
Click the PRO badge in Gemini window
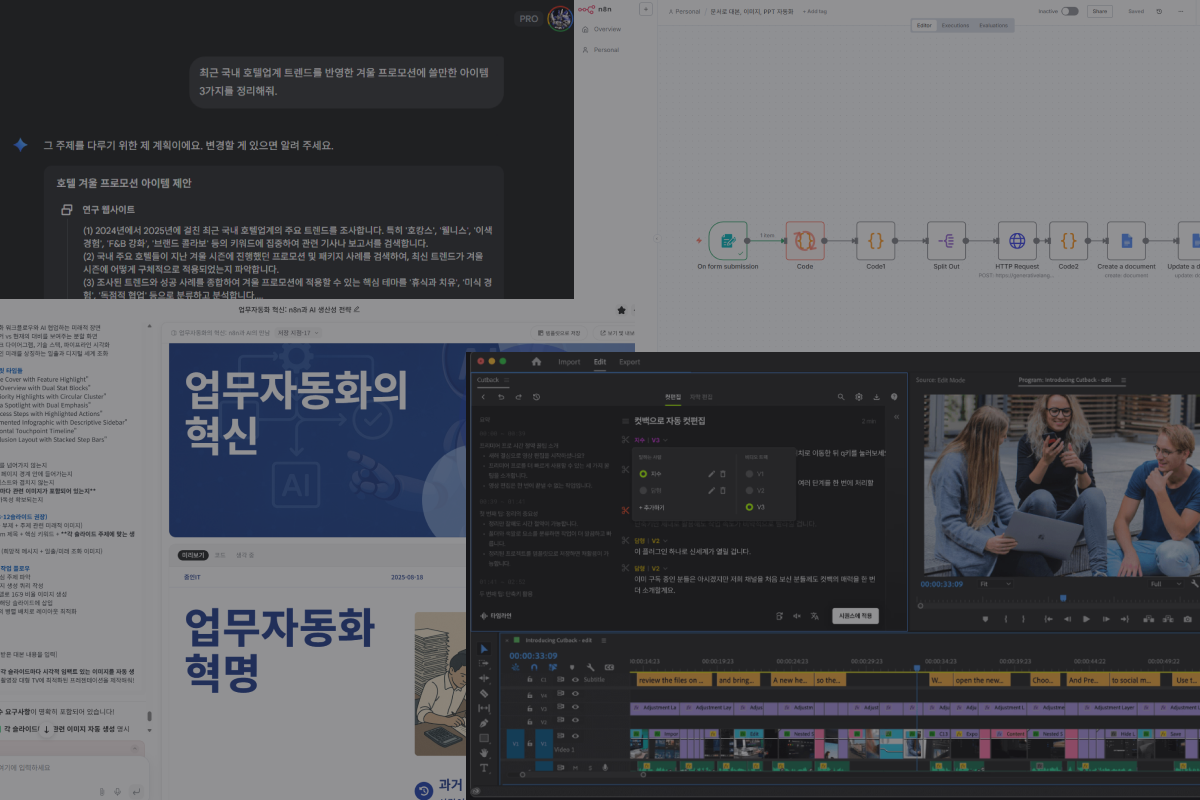click(x=529, y=19)
